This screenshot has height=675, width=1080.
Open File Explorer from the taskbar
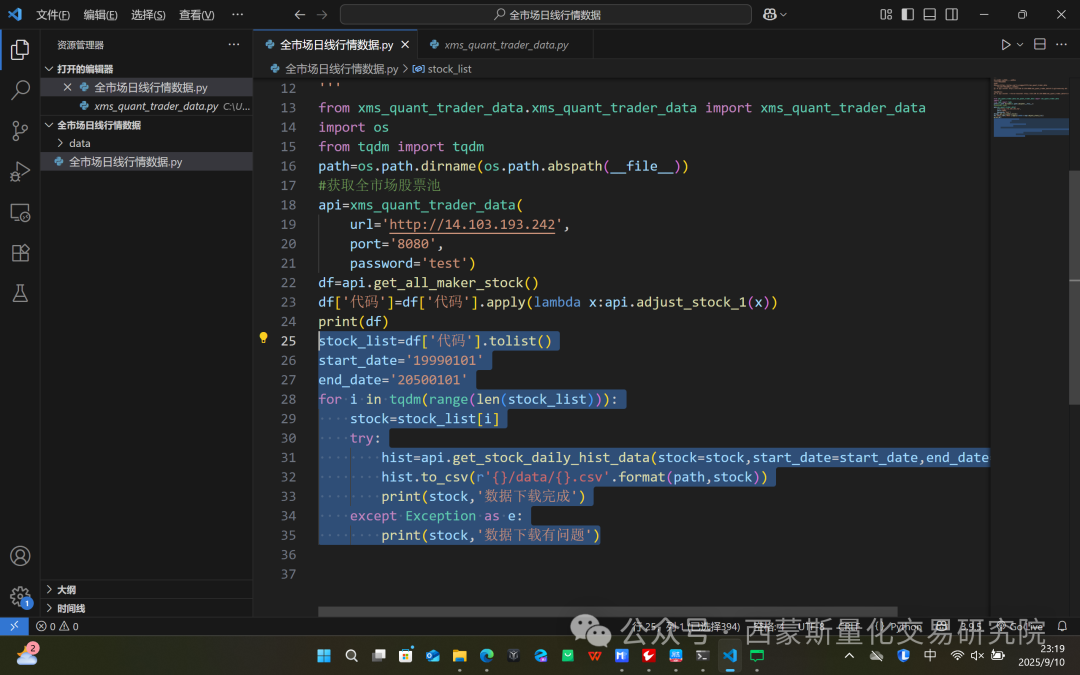pos(459,655)
